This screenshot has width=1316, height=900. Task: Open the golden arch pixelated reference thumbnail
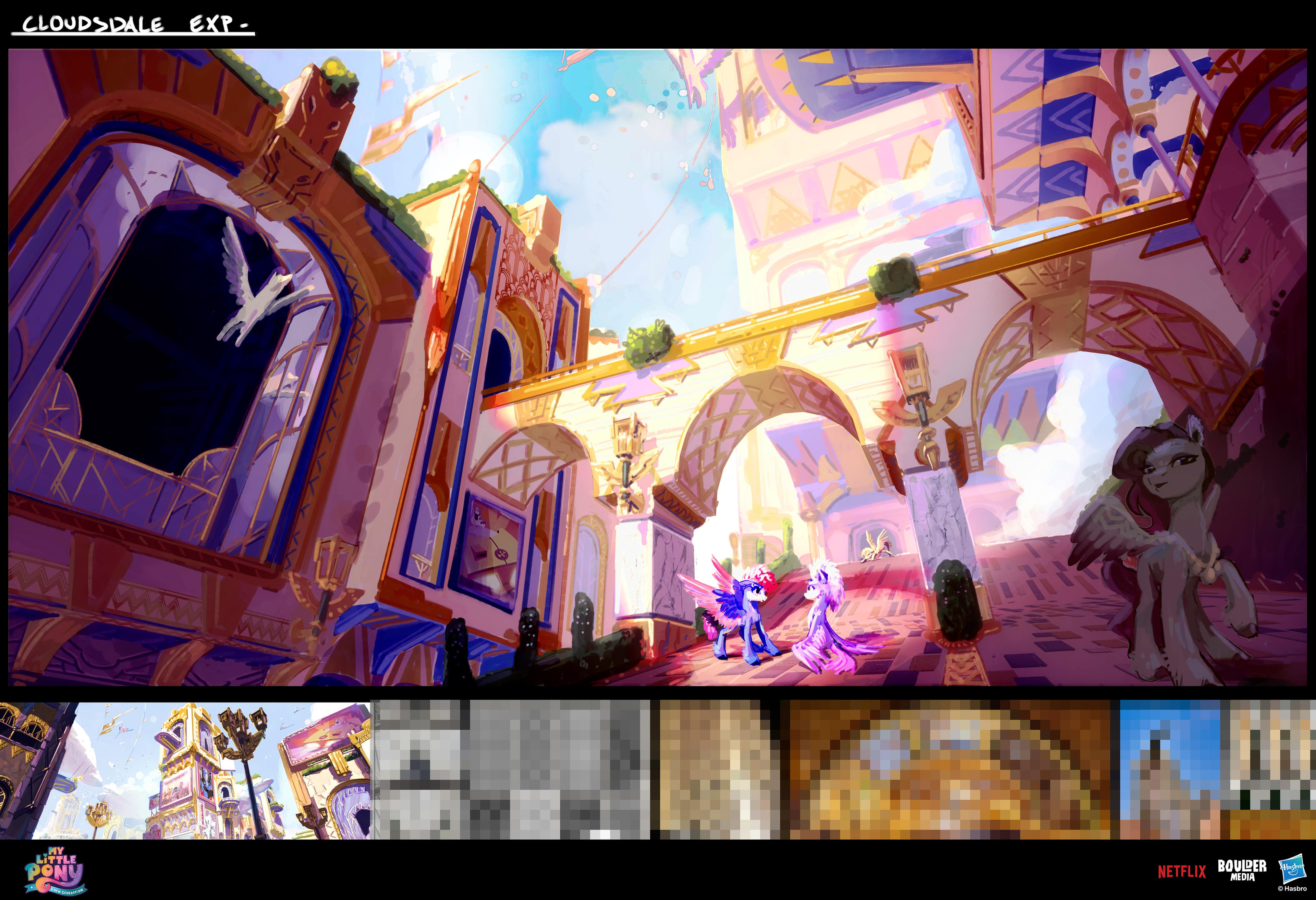(950, 770)
